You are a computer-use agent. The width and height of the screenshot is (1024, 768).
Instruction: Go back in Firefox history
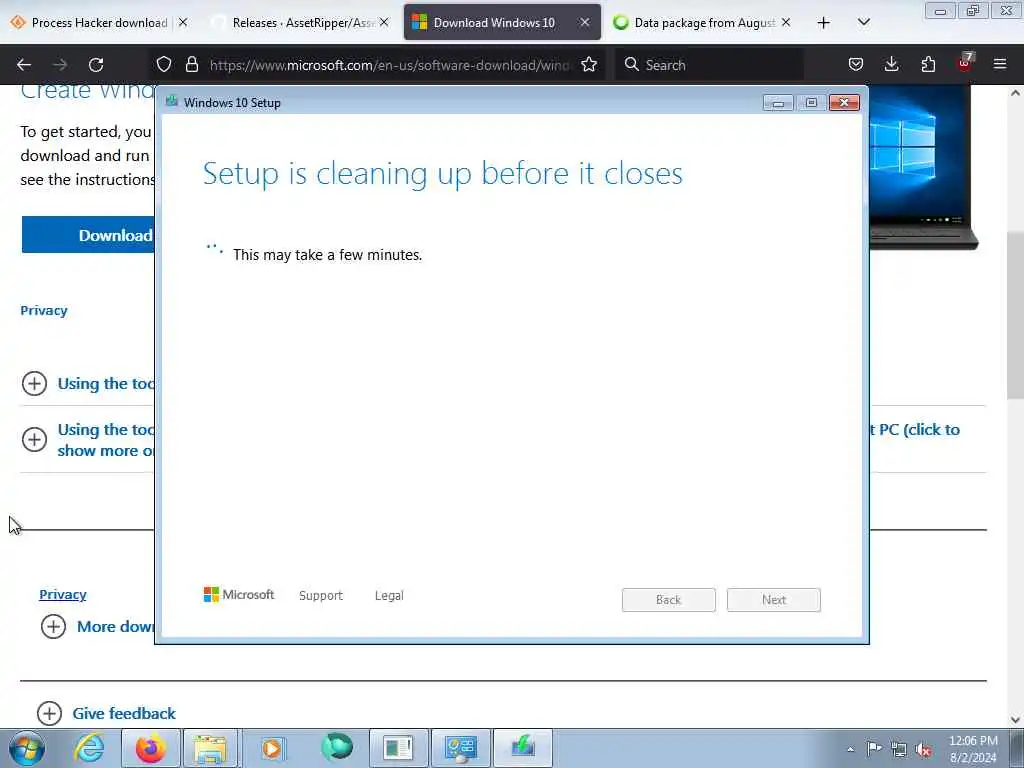pos(24,65)
